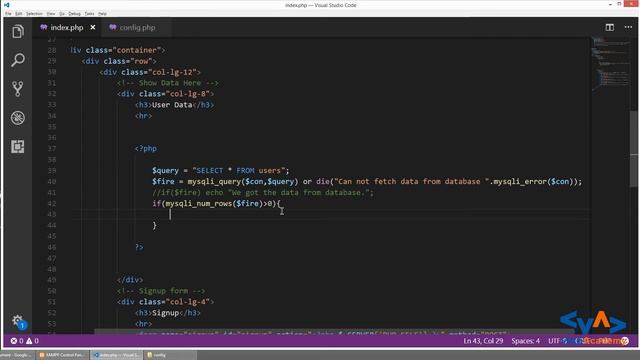
Task: Click line number 44 in the gutter
Action: pos(52,225)
